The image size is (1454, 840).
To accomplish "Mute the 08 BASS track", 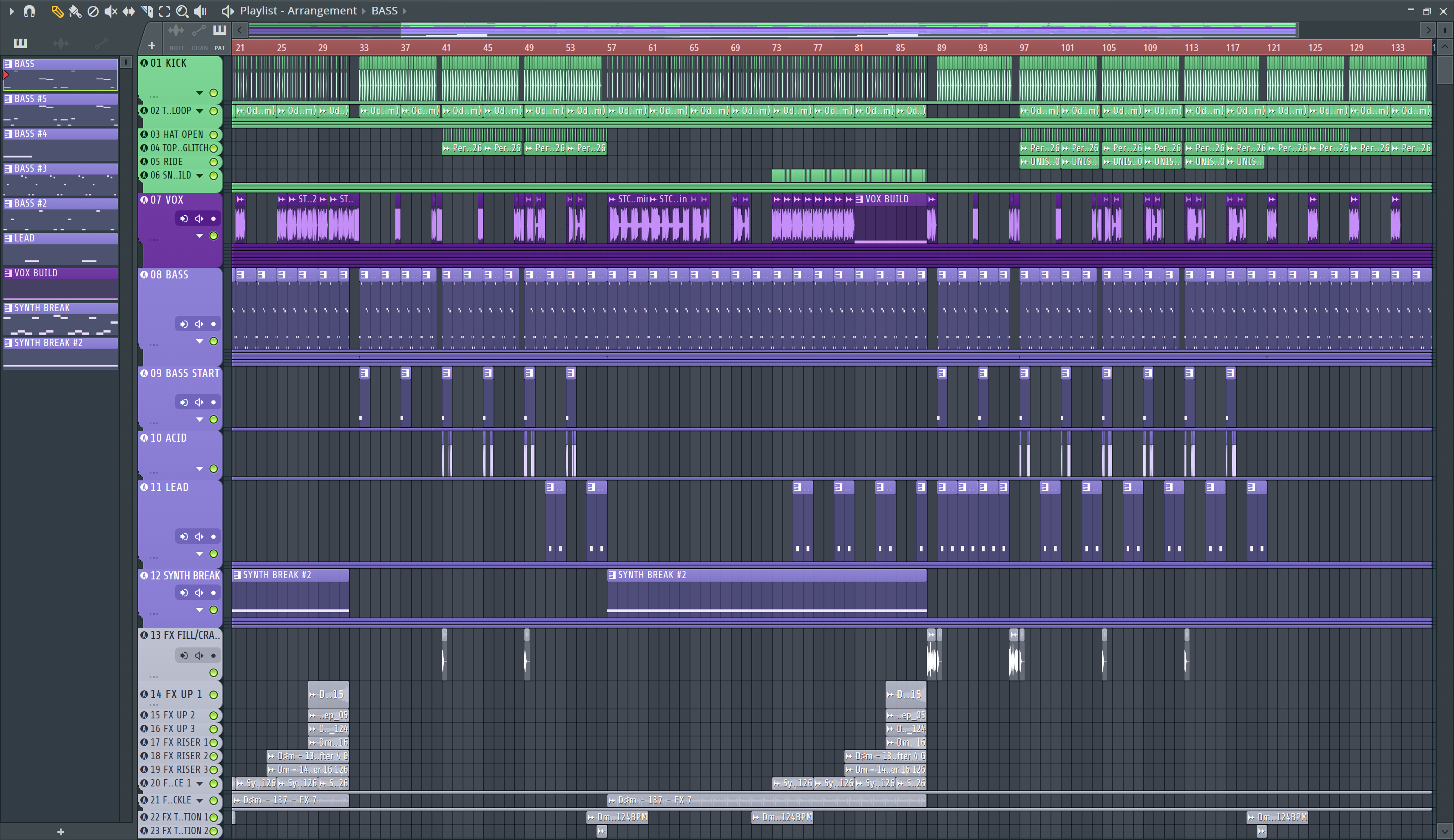I will point(213,341).
